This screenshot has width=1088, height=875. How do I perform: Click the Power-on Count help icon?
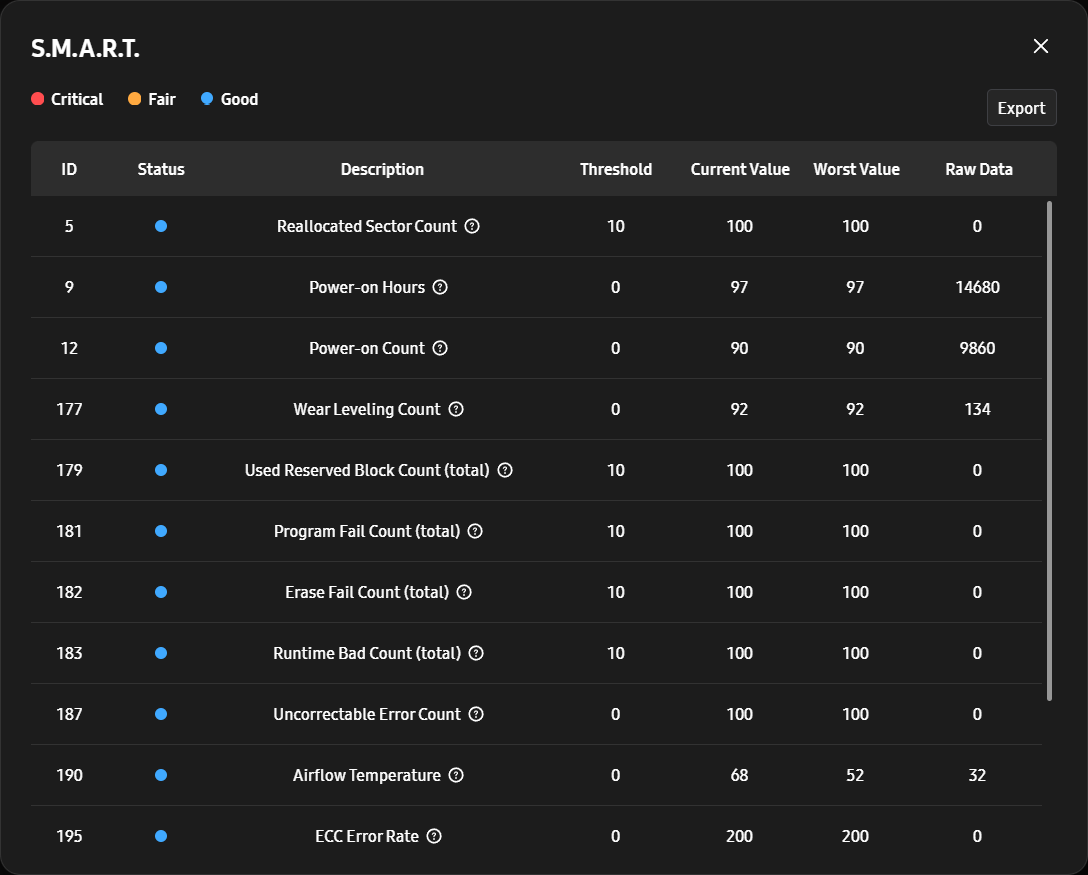coord(440,348)
